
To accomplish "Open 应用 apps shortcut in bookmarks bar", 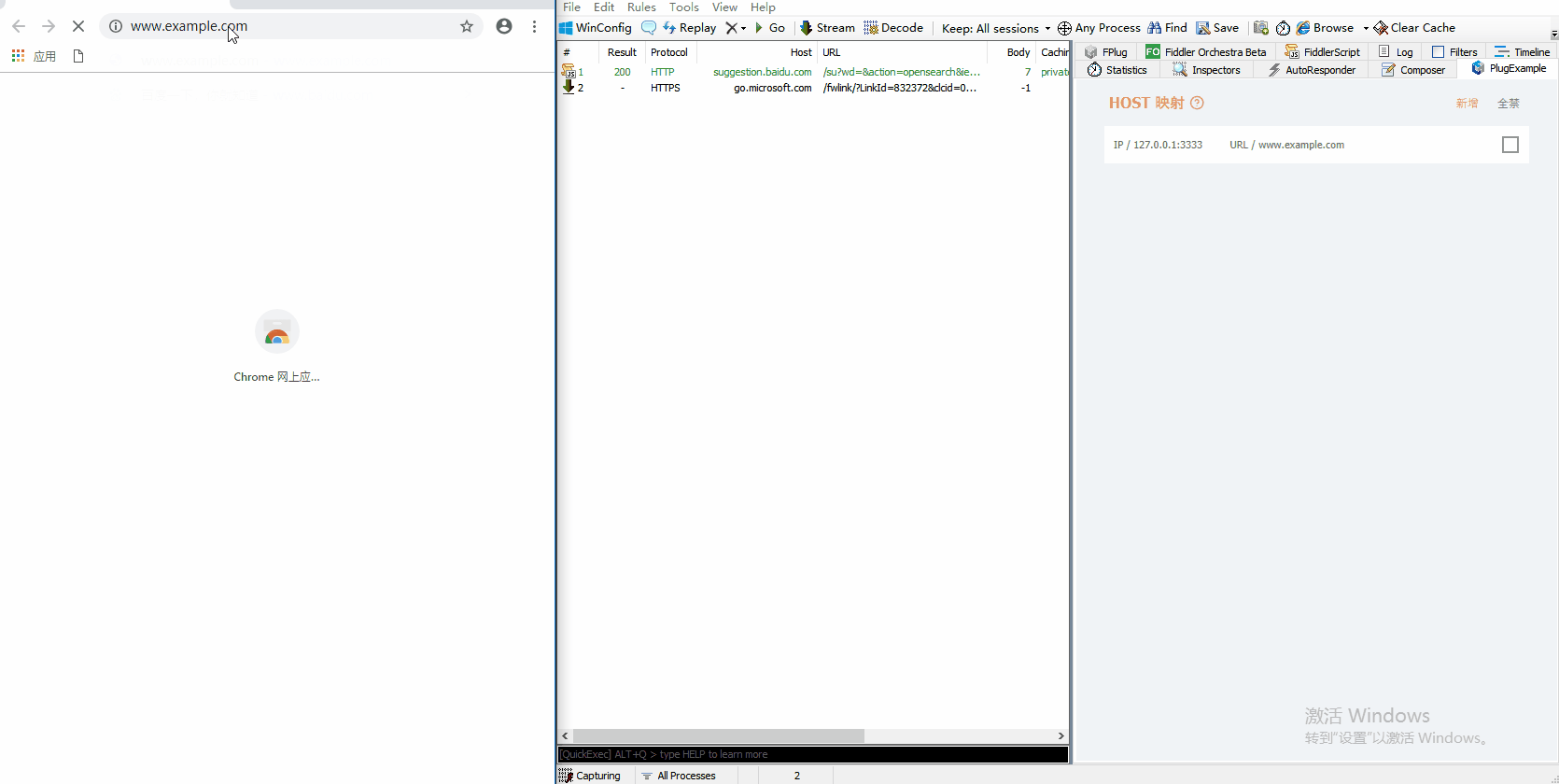I will point(34,56).
